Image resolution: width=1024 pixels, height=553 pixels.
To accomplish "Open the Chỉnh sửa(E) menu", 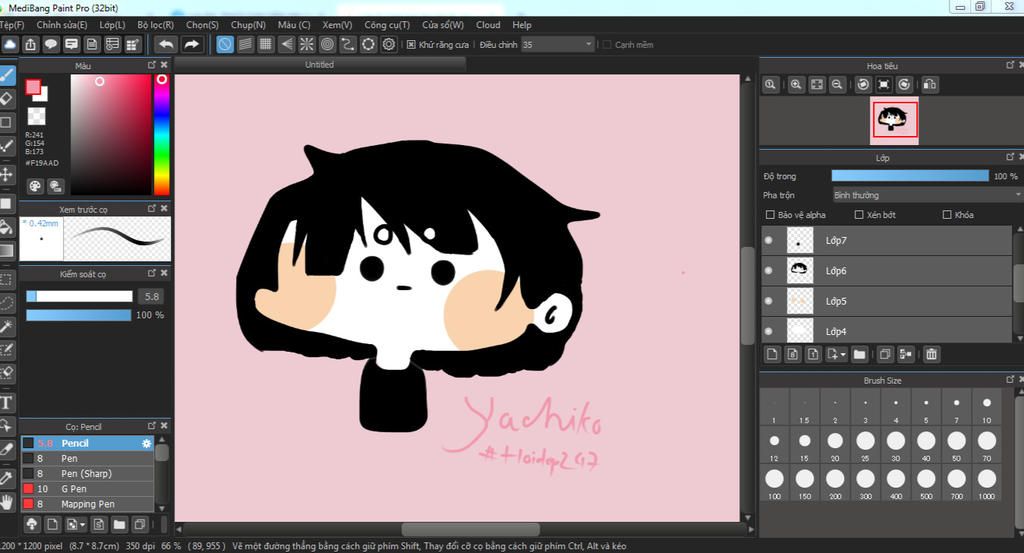I will coord(61,25).
